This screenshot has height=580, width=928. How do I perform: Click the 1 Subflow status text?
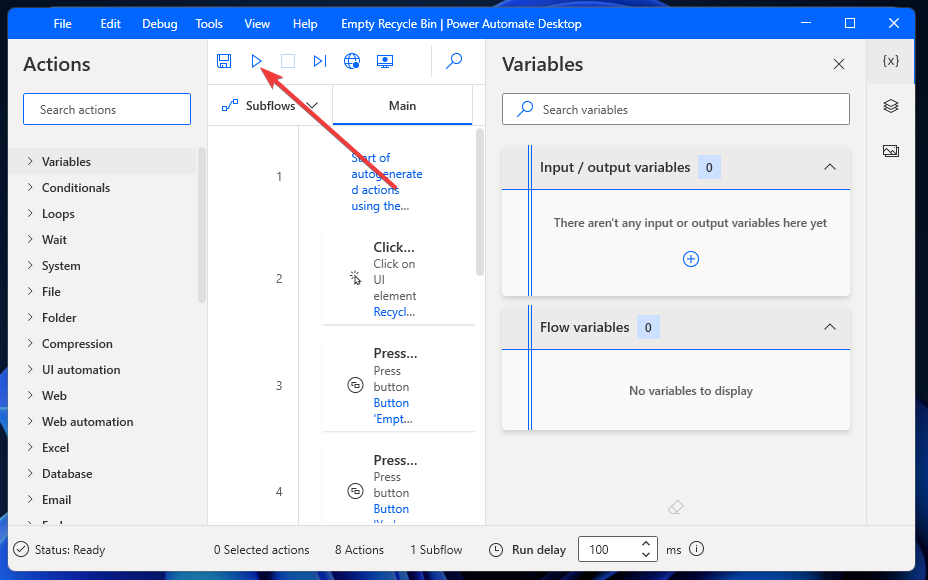coord(436,550)
